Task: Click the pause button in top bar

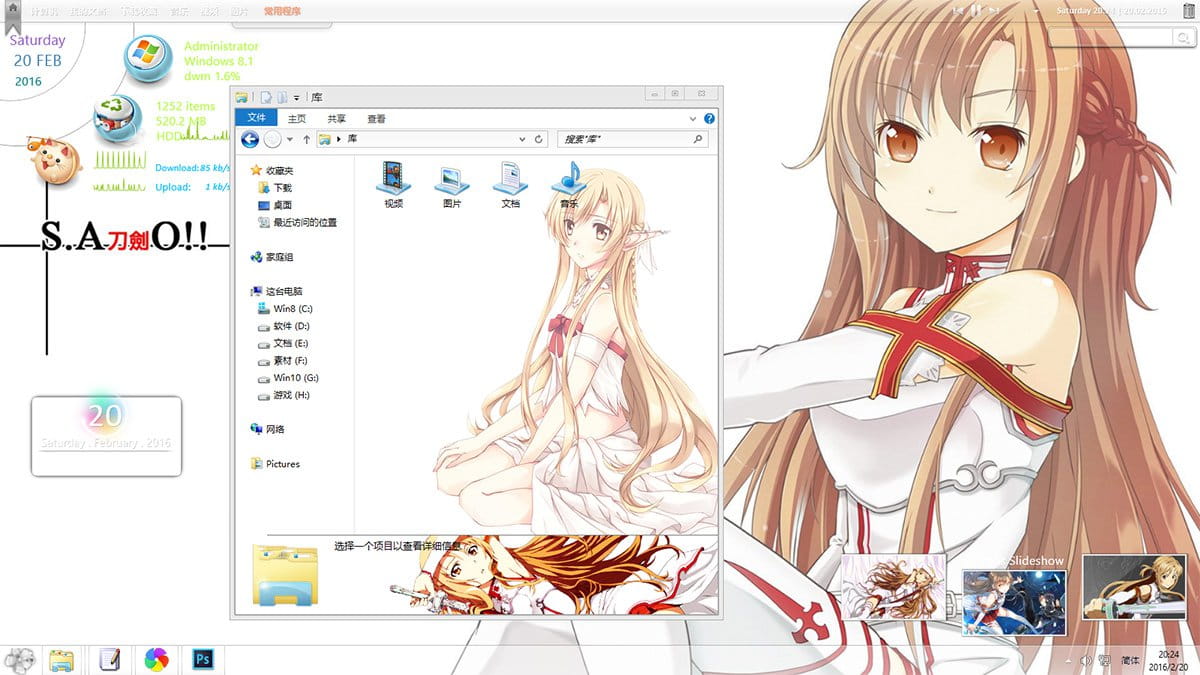Action: [x=975, y=10]
